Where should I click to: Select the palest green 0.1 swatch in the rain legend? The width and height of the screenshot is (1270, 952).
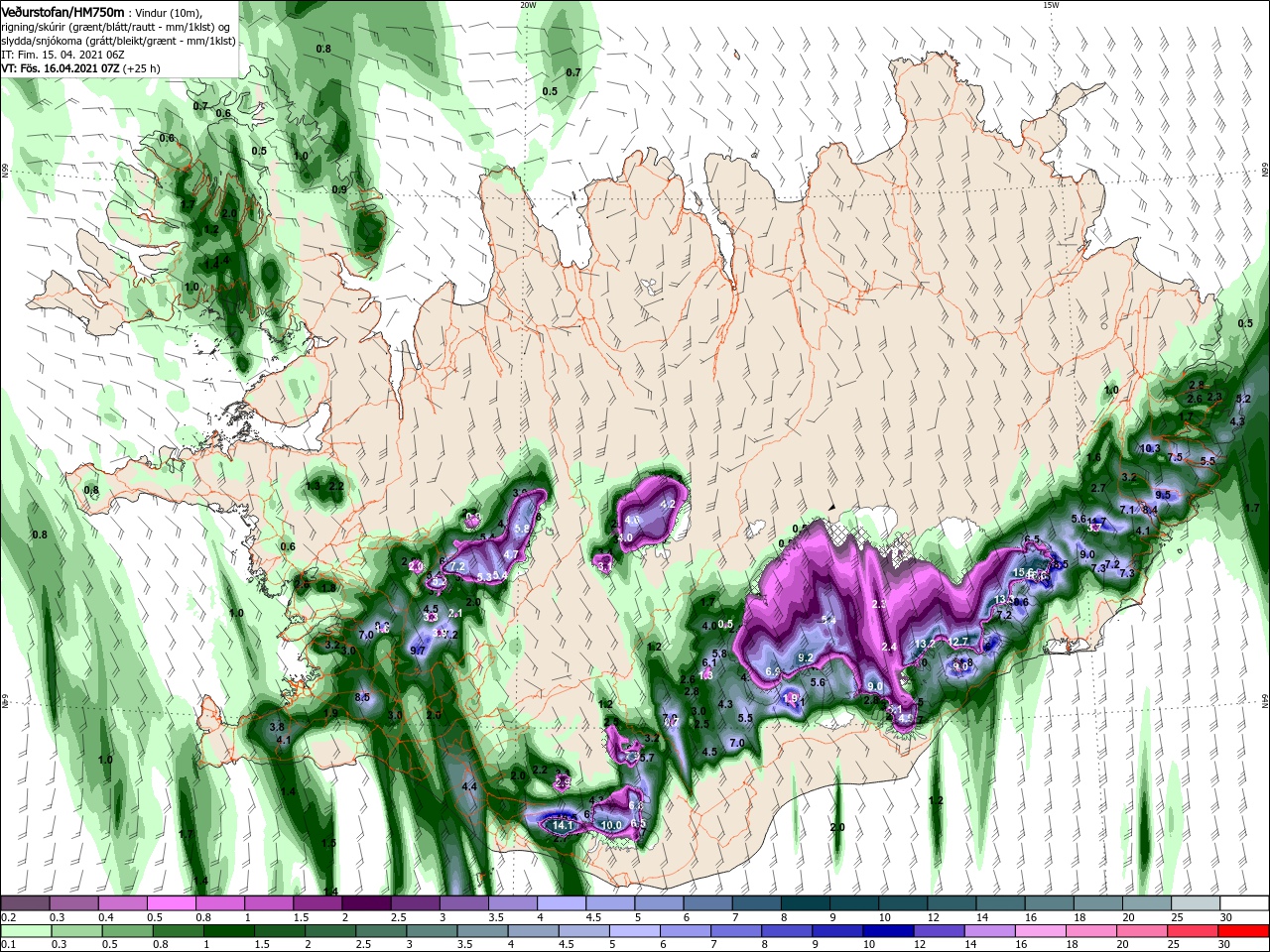[25, 931]
